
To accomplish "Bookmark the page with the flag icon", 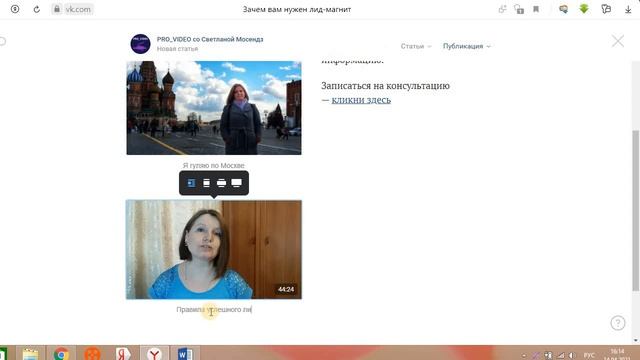I will tap(536, 9).
